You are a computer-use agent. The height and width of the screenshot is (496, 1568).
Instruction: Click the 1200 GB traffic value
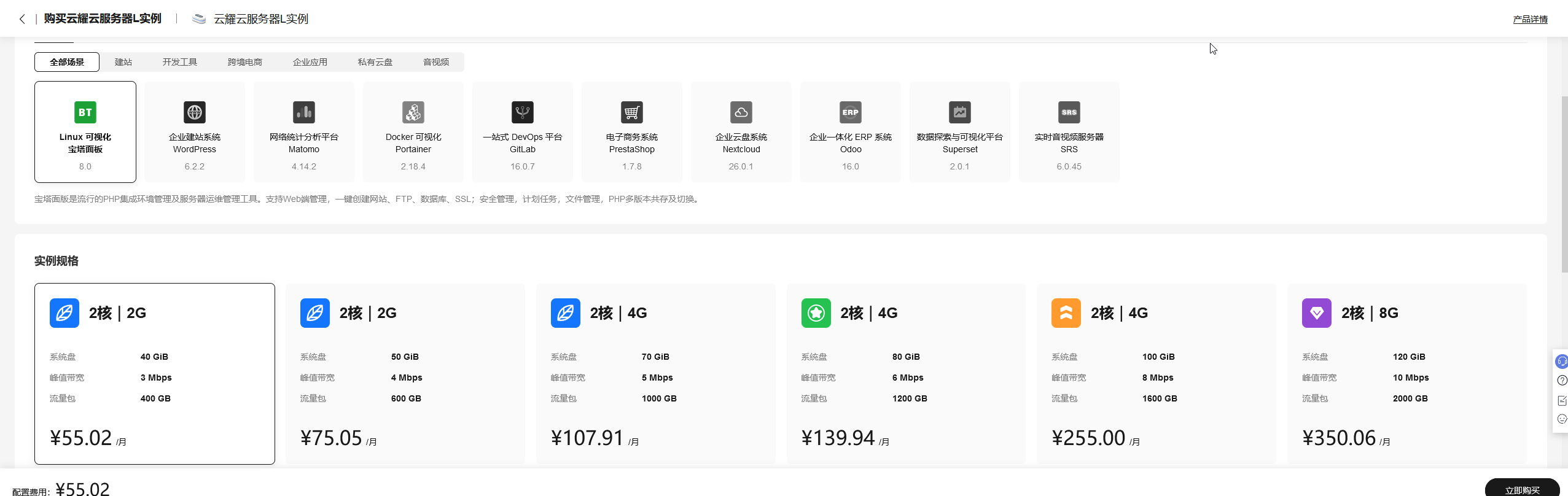coord(910,398)
